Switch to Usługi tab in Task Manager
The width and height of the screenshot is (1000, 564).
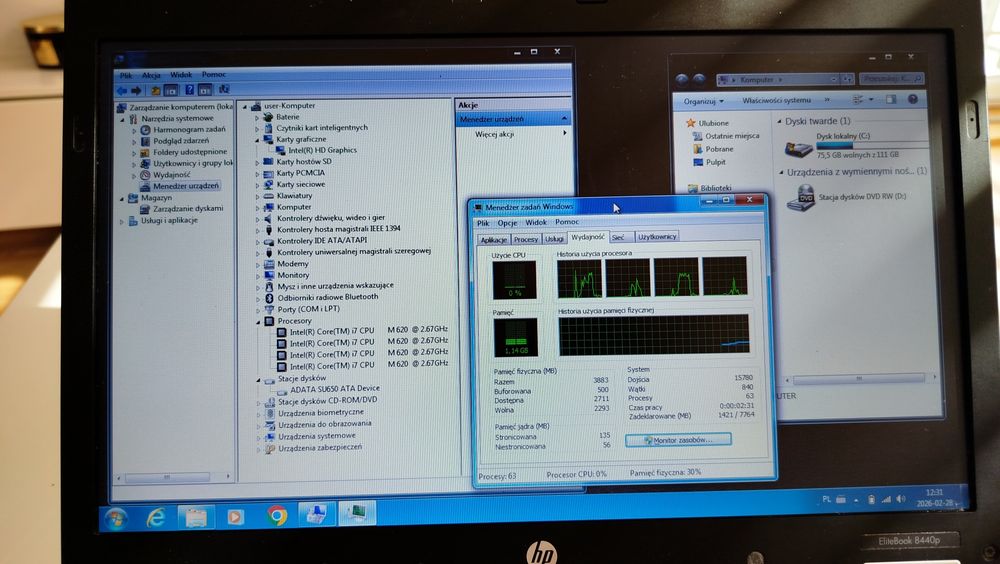[554, 239]
